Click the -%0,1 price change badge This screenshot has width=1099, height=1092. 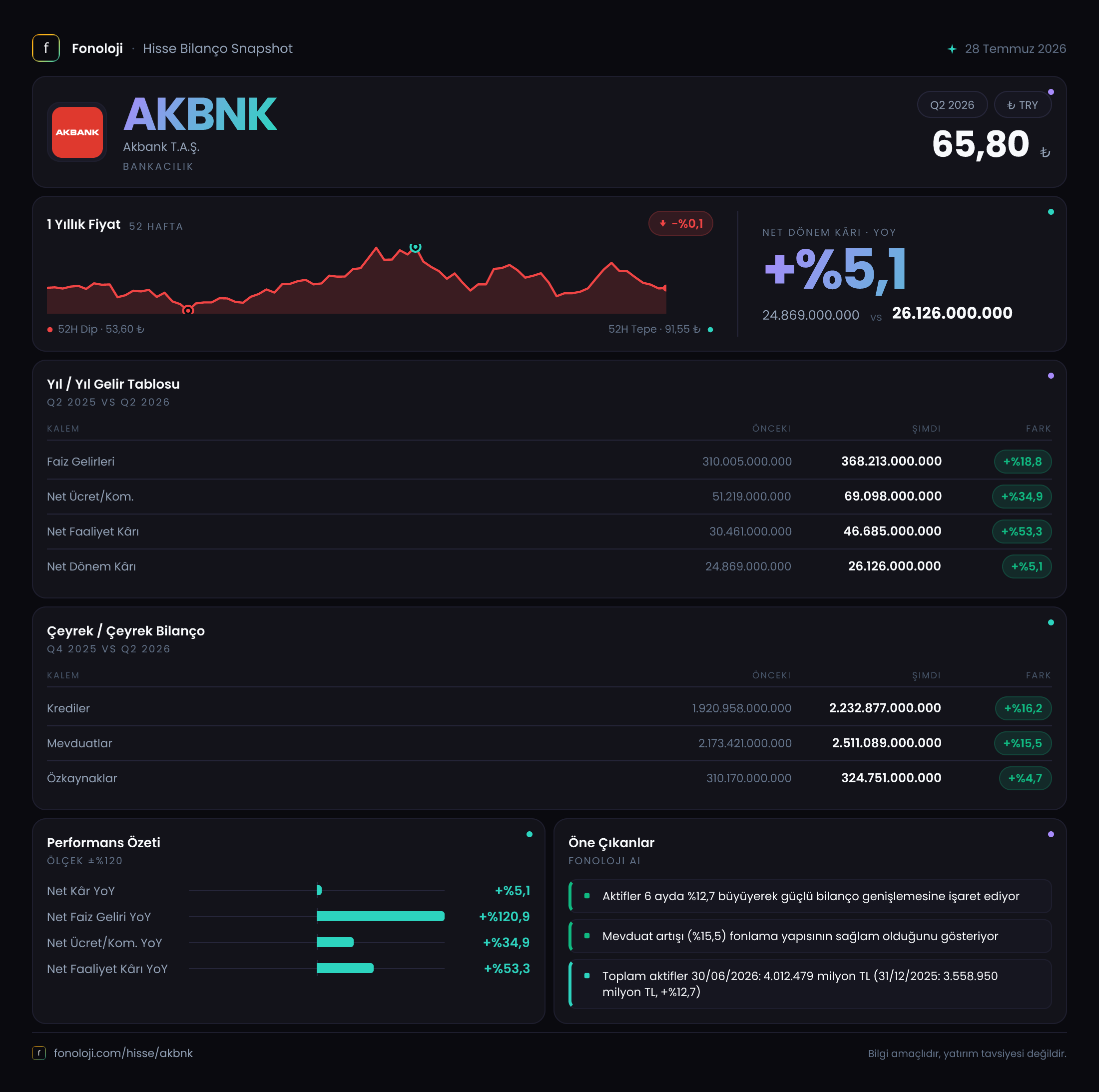pyautogui.click(x=680, y=223)
